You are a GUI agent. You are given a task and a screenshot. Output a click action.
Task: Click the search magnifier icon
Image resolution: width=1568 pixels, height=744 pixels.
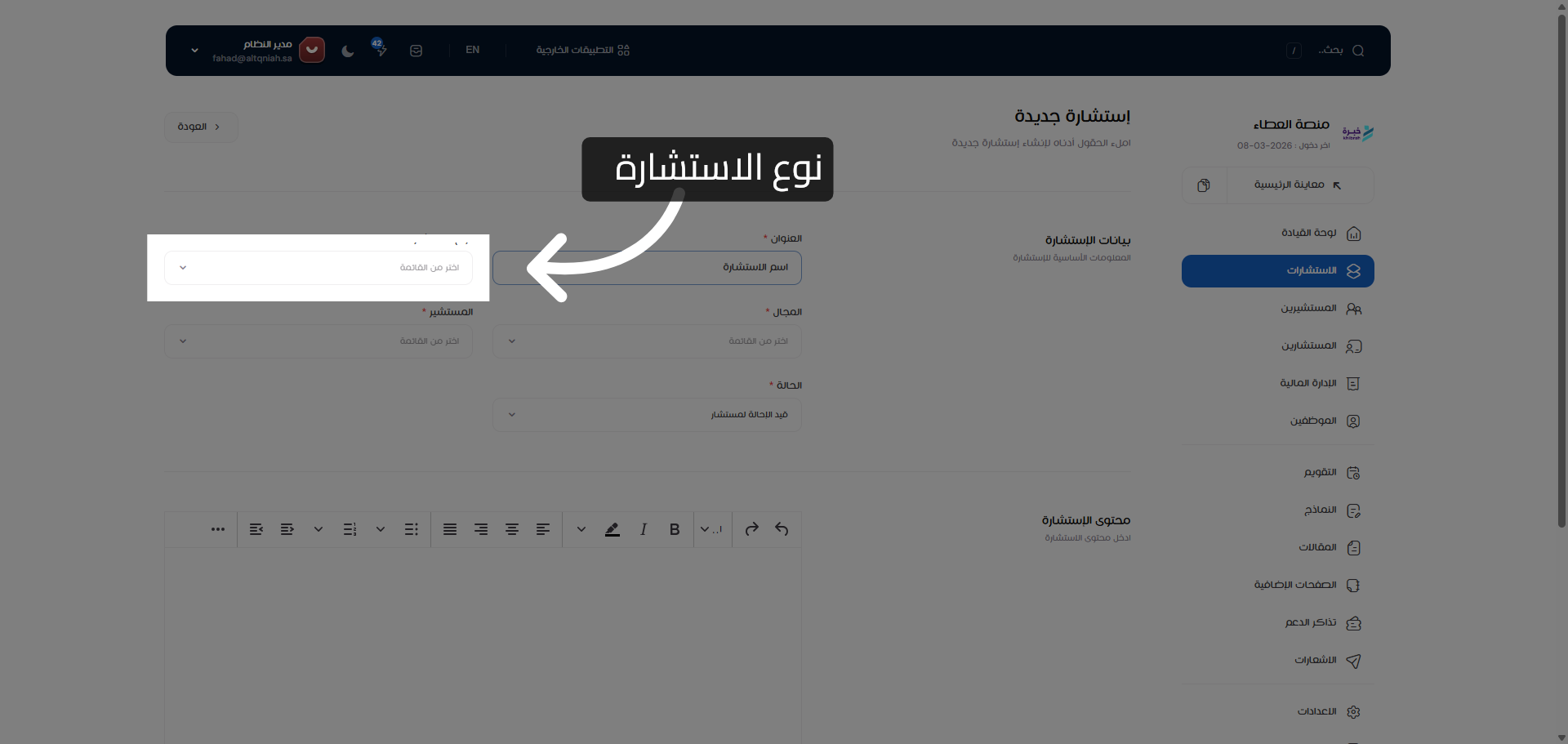click(1357, 50)
